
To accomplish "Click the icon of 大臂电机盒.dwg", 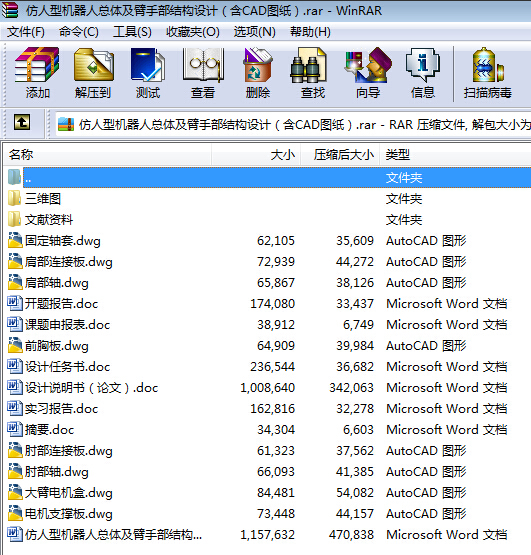I will click(15, 492).
